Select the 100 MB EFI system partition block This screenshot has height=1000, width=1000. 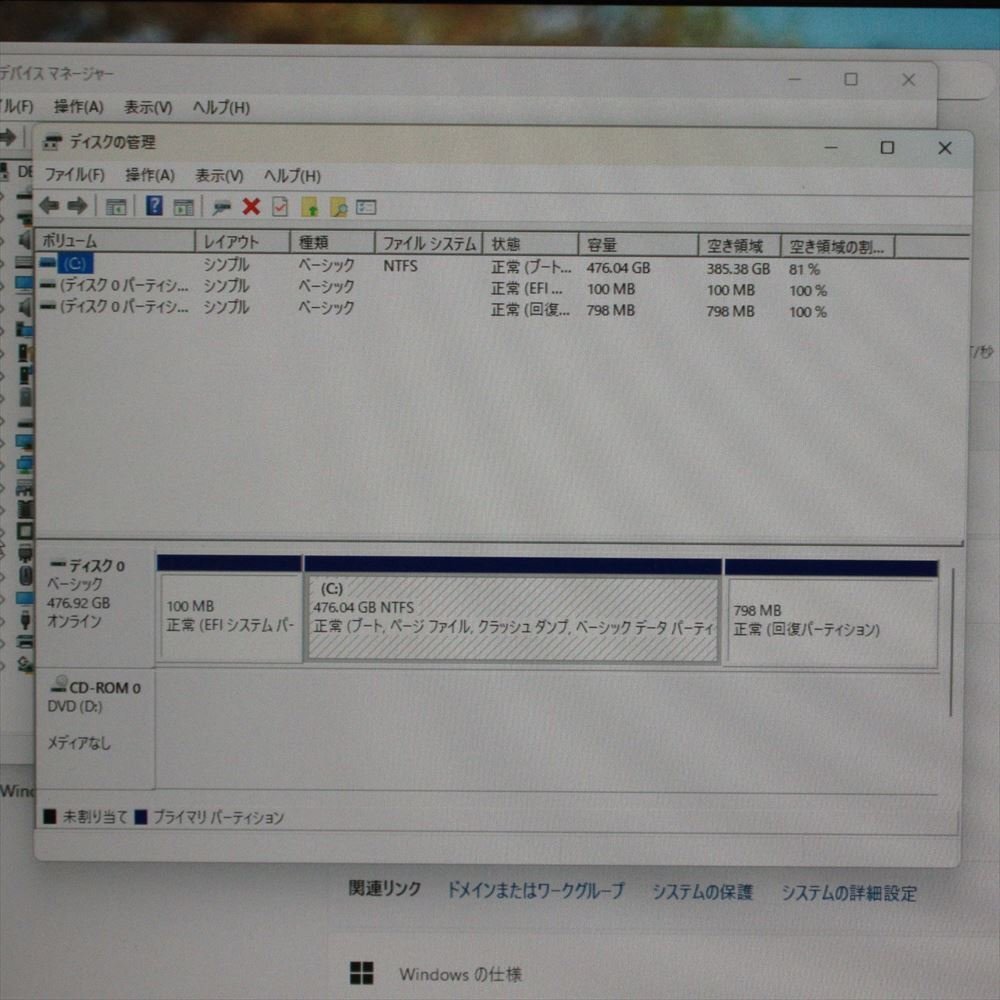230,609
